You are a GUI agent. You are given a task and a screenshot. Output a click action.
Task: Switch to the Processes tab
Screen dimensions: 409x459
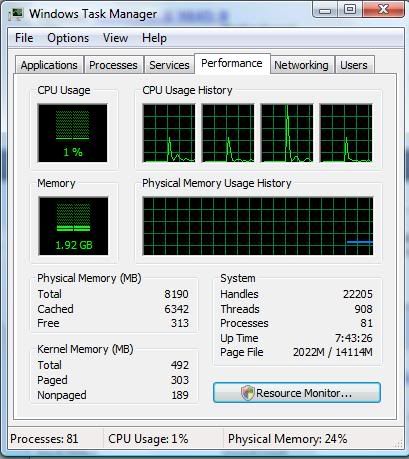click(x=113, y=65)
